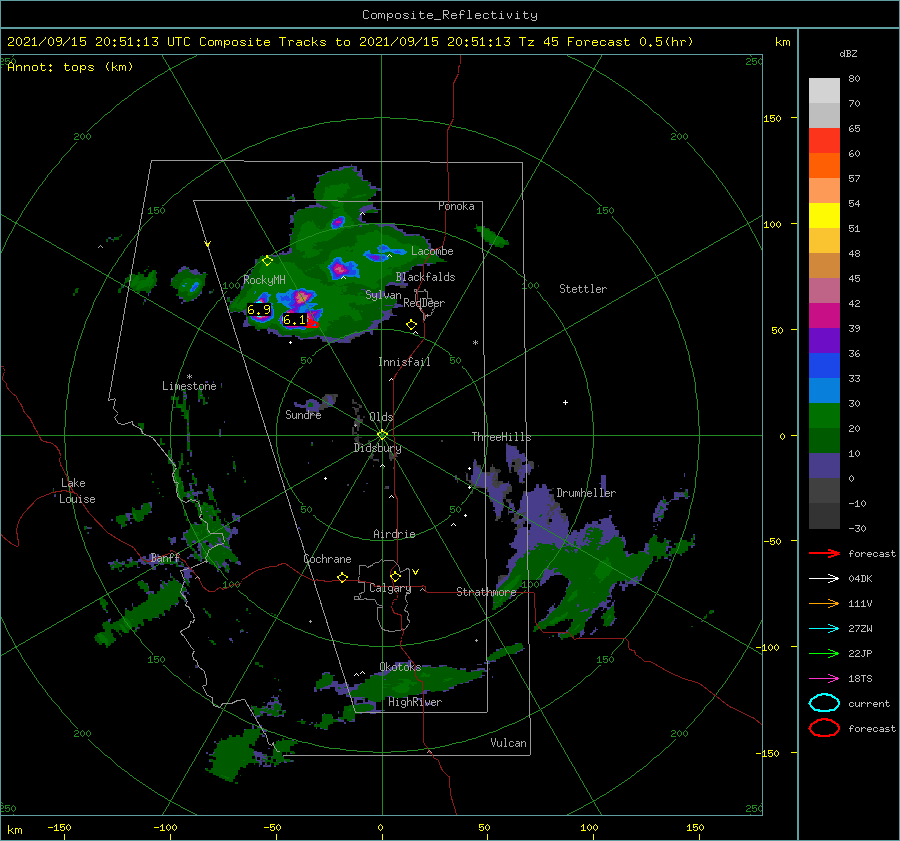
Task: Click the Airdrie label
Action: pos(394,534)
